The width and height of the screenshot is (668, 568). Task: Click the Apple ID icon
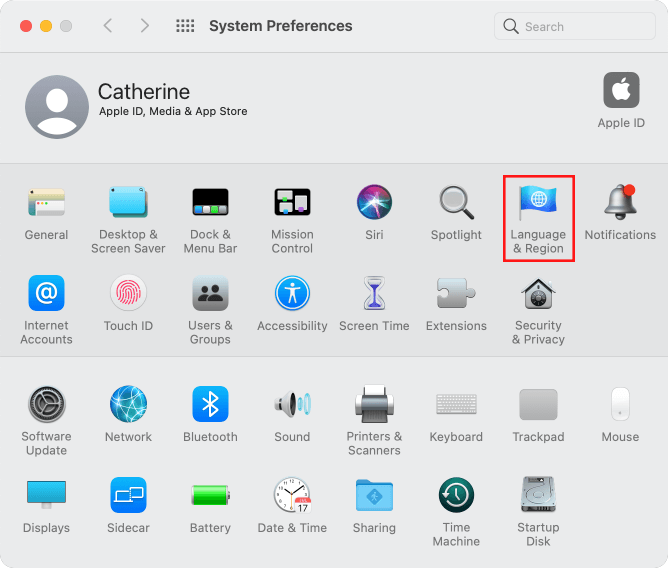(x=621, y=91)
